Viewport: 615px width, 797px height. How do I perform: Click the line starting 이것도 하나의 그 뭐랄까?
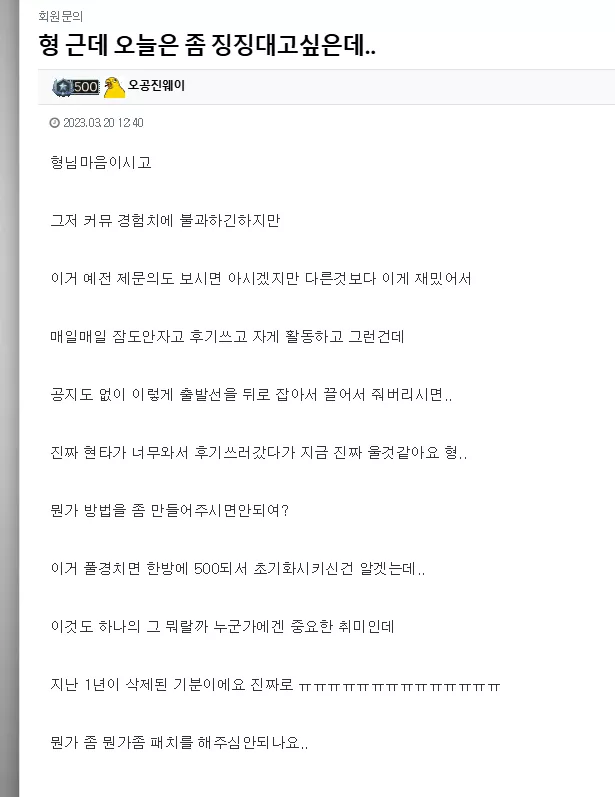222,626
